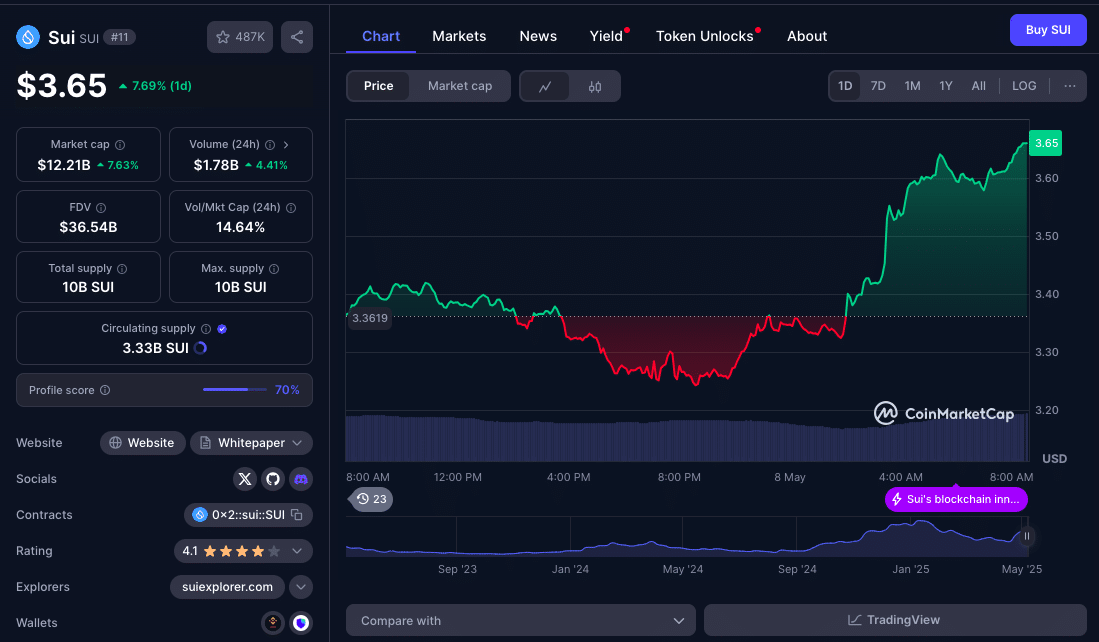Image resolution: width=1099 pixels, height=642 pixels.
Task: Toggle LOG scale on chart
Action: pos(1024,86)
